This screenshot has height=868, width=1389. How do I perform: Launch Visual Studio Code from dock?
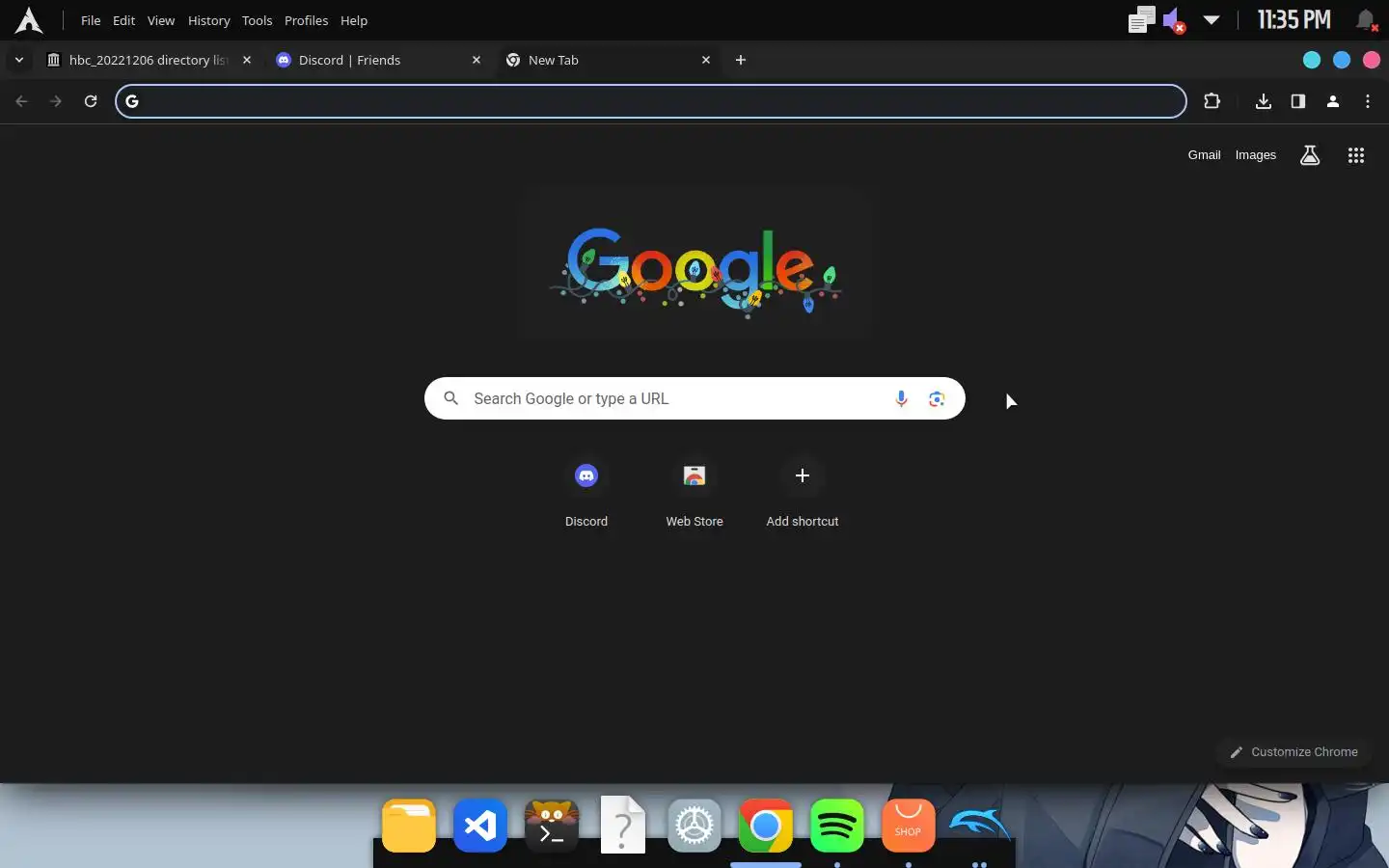click(480, 826)
